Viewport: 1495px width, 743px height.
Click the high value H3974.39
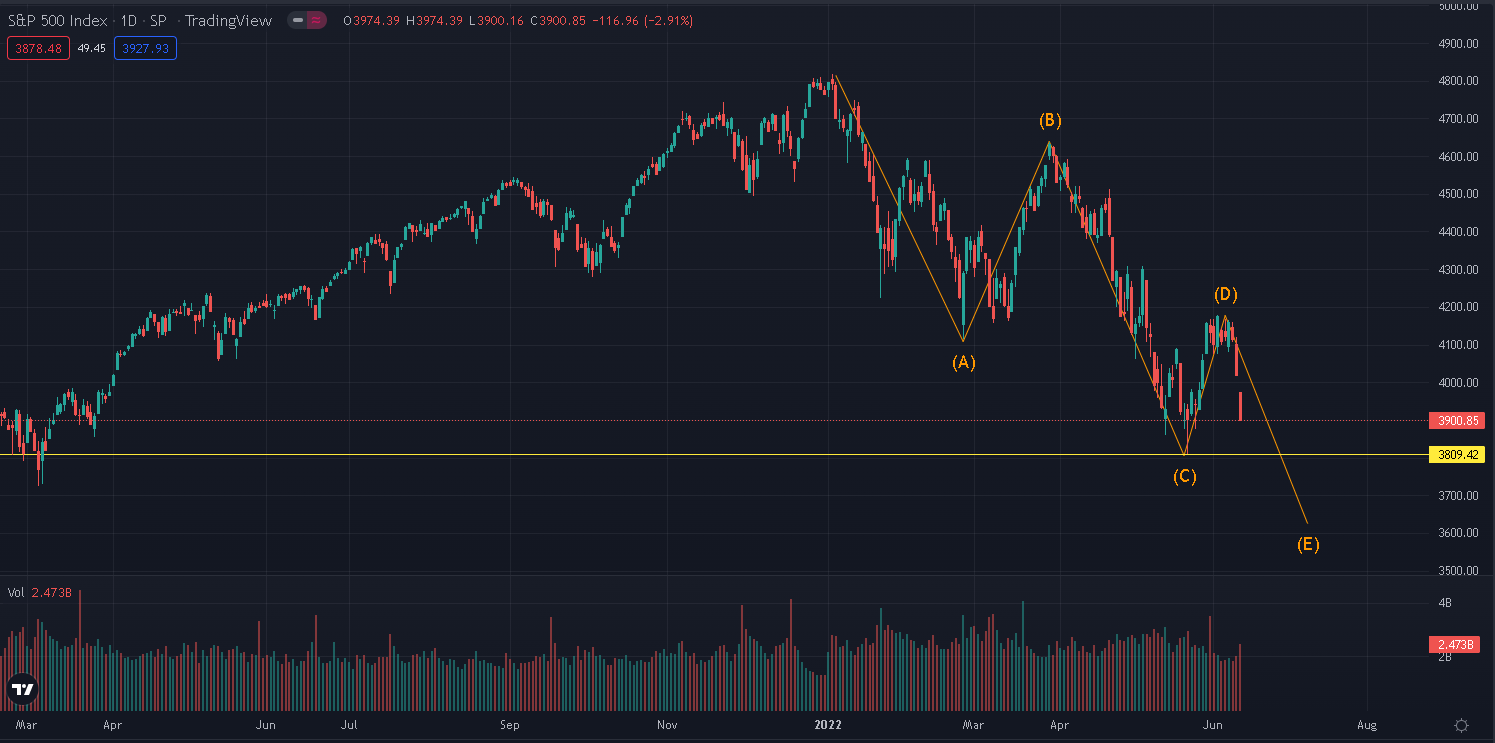[435, 20]
